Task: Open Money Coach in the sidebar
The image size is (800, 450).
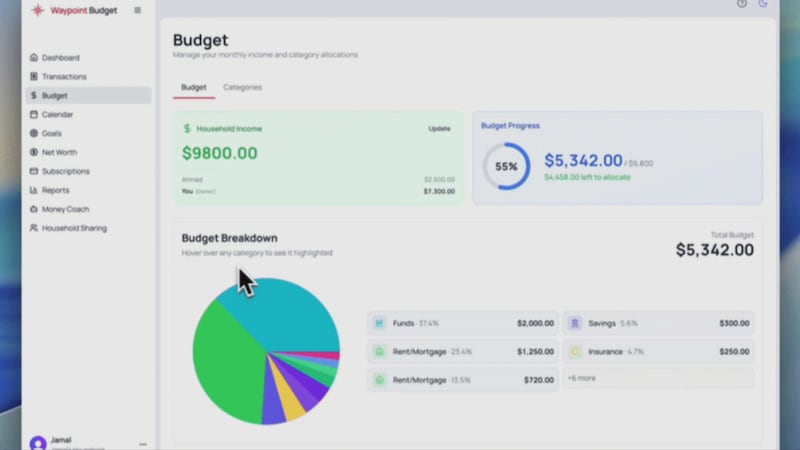Action: 65,209
